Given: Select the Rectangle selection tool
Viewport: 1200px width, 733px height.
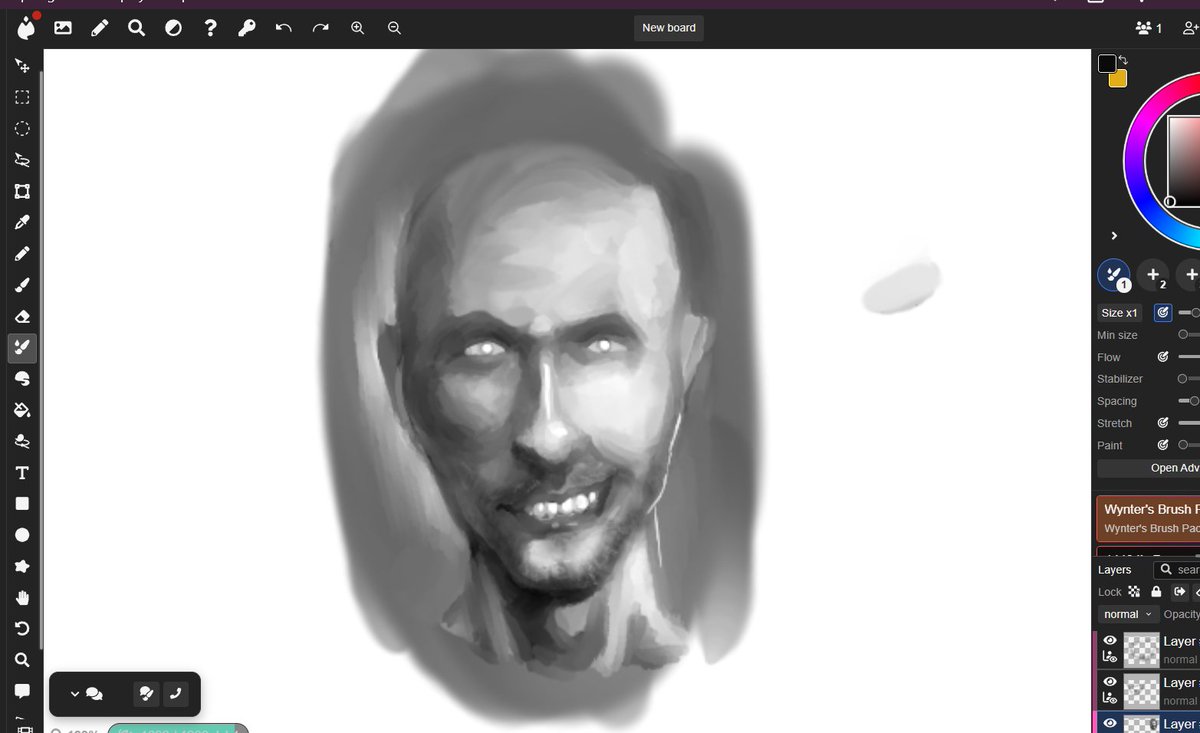Looking at the screenshot, I should (22, 97).
